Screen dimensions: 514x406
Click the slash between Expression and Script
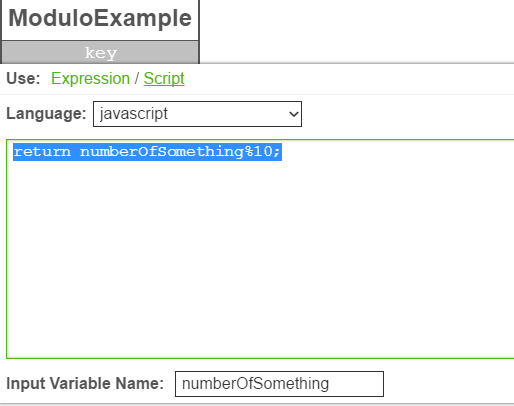137,79
